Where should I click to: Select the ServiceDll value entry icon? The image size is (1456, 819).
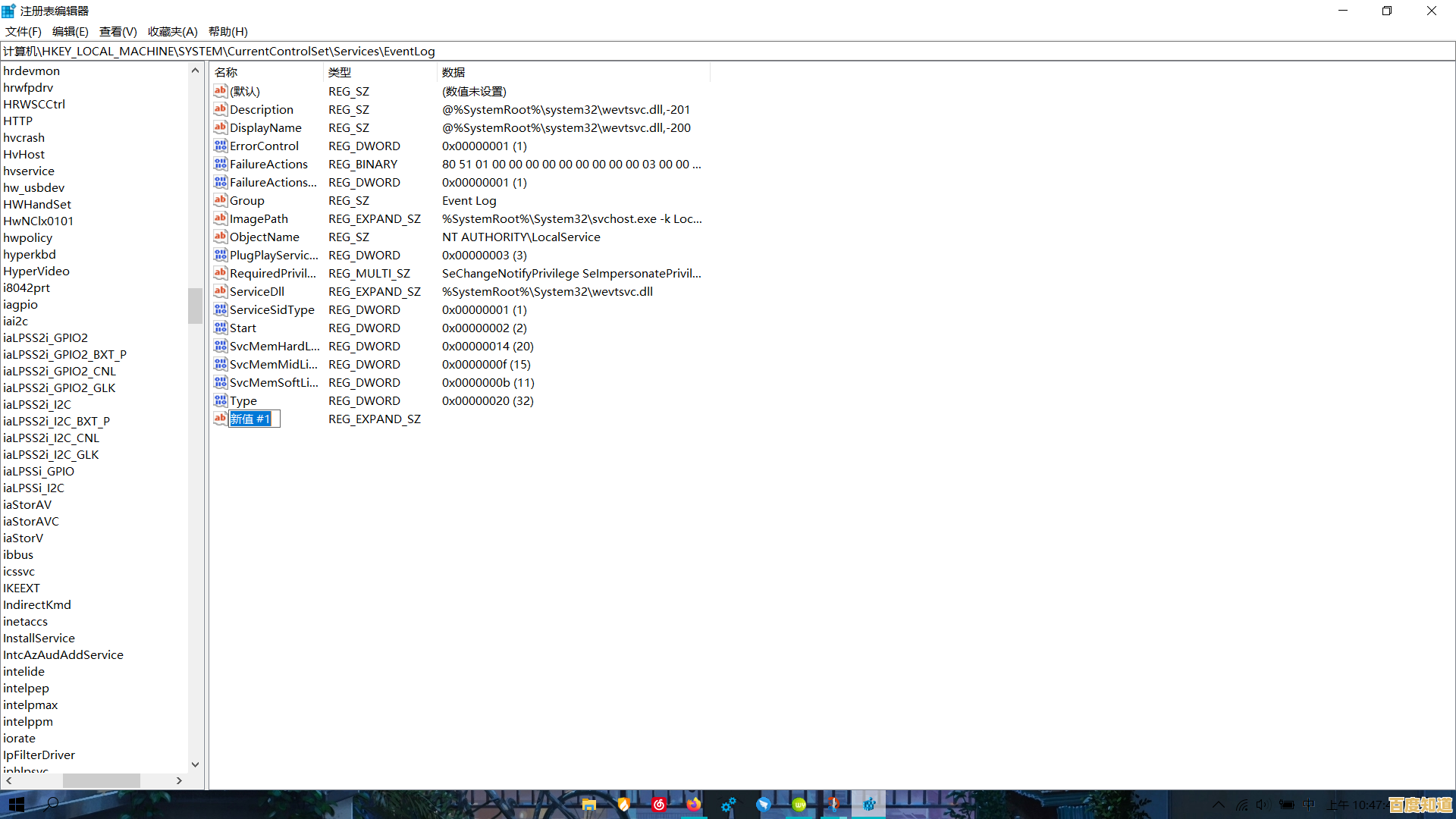click(x=221, y=291)
